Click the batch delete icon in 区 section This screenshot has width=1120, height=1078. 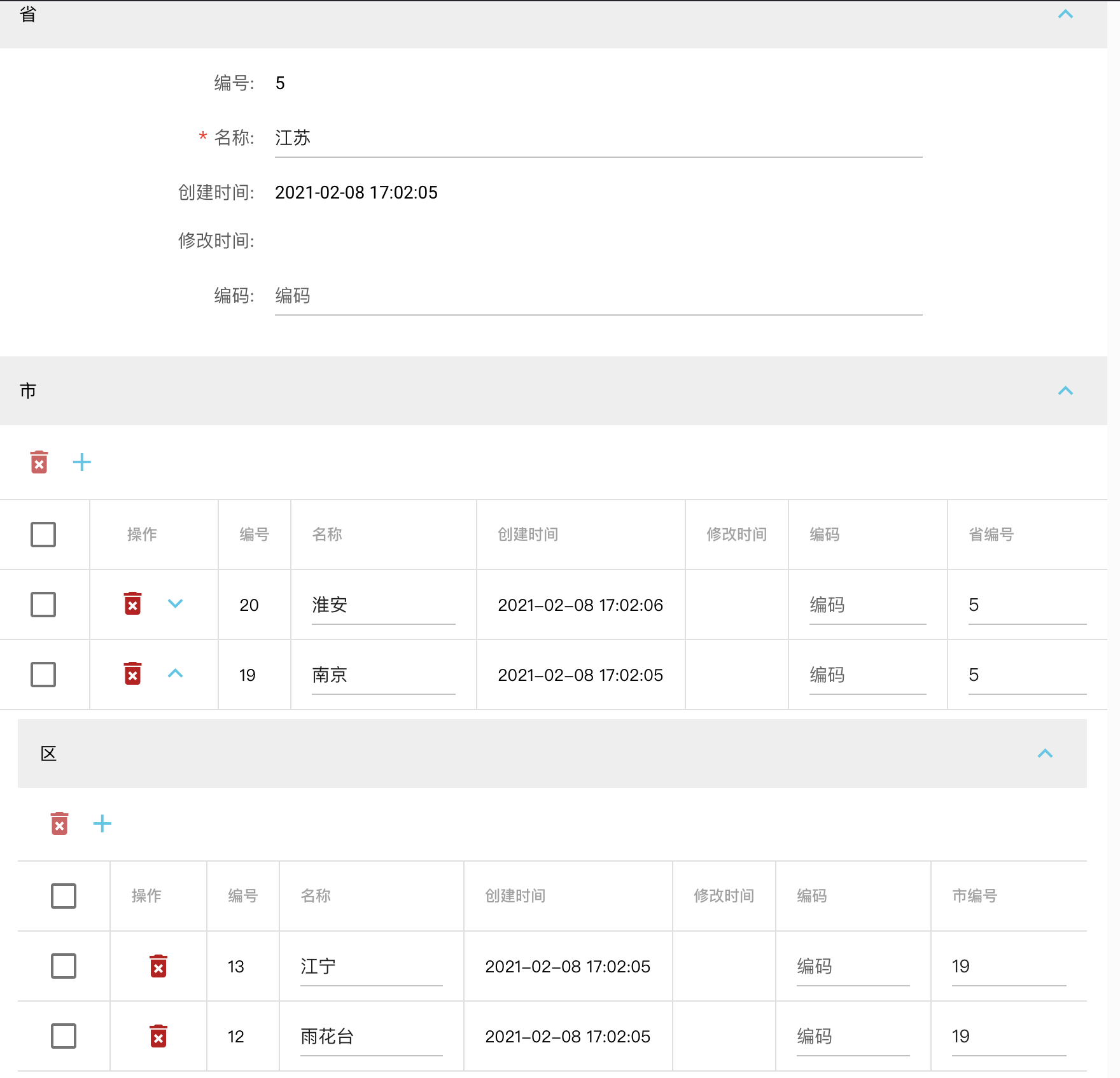(59, 823)
